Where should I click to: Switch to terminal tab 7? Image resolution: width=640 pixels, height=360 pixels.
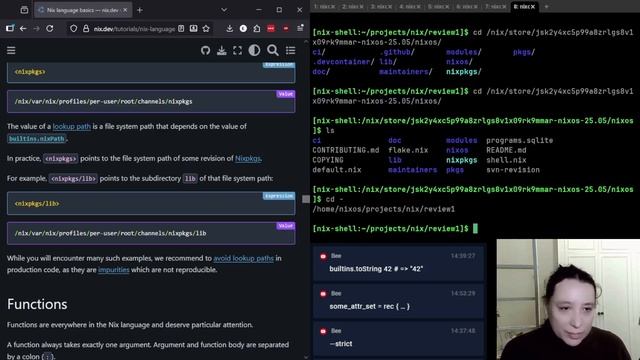coord(496,7)
